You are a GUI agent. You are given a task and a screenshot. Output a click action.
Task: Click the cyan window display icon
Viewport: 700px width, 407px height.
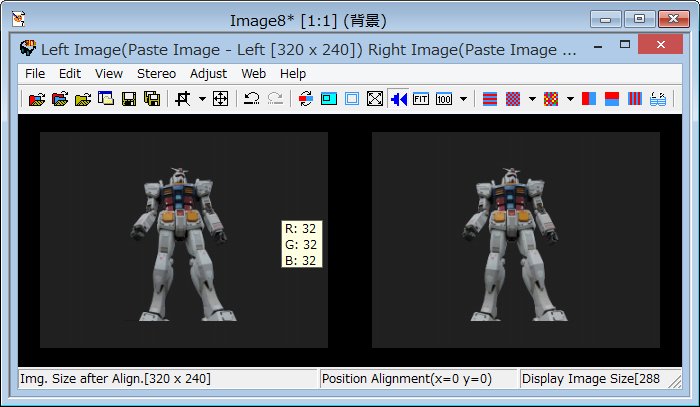point(329,99)
